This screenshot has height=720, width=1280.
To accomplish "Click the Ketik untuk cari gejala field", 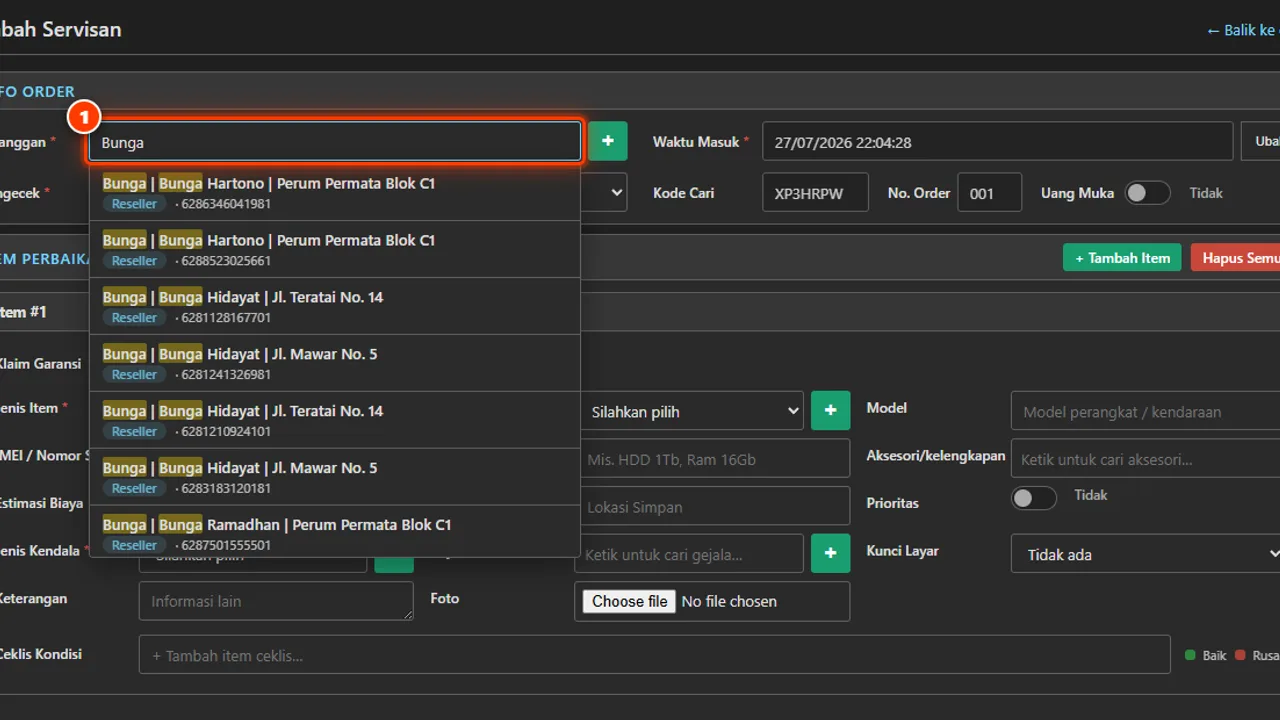I will coord(689,554).
